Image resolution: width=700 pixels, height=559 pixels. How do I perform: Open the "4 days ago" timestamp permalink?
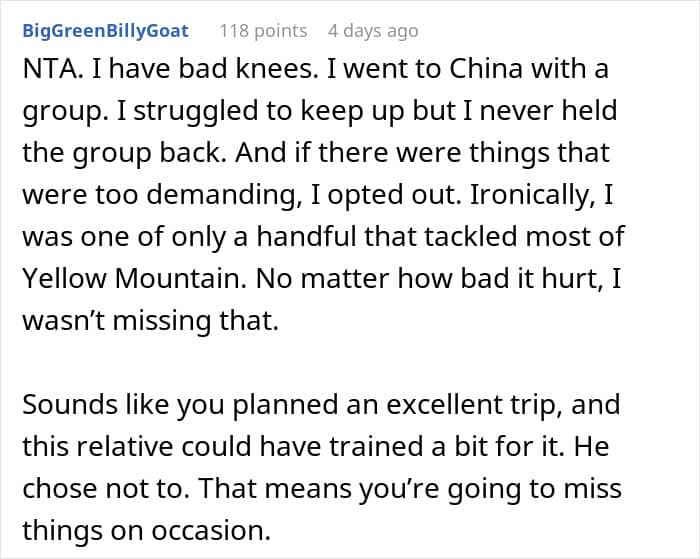pyautogui.click(x=373, y=31)
